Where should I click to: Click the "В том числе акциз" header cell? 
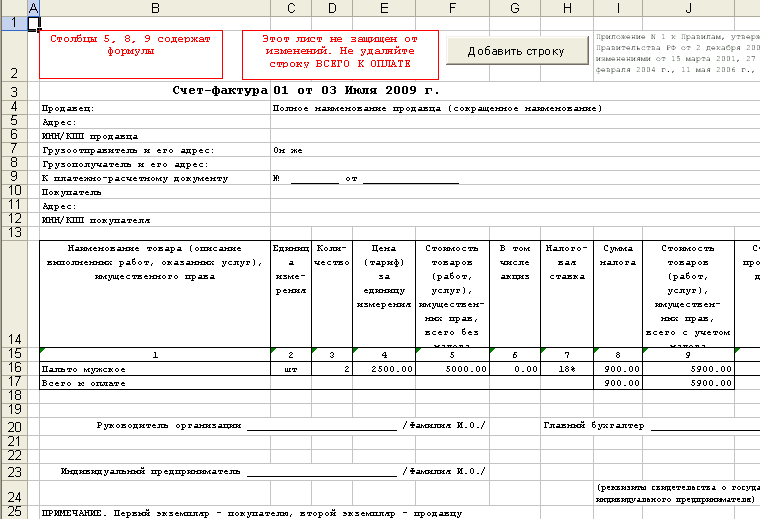pos(515,294)
